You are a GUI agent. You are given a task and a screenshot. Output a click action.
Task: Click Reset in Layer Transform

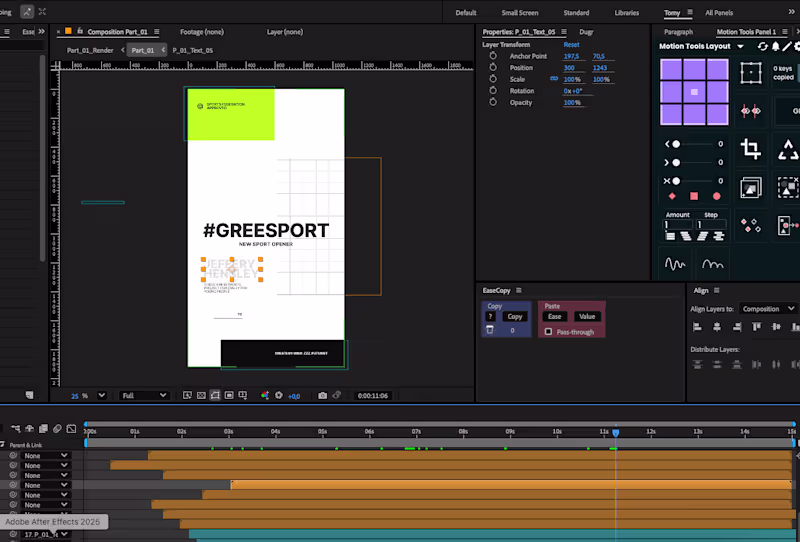[571, 44]
